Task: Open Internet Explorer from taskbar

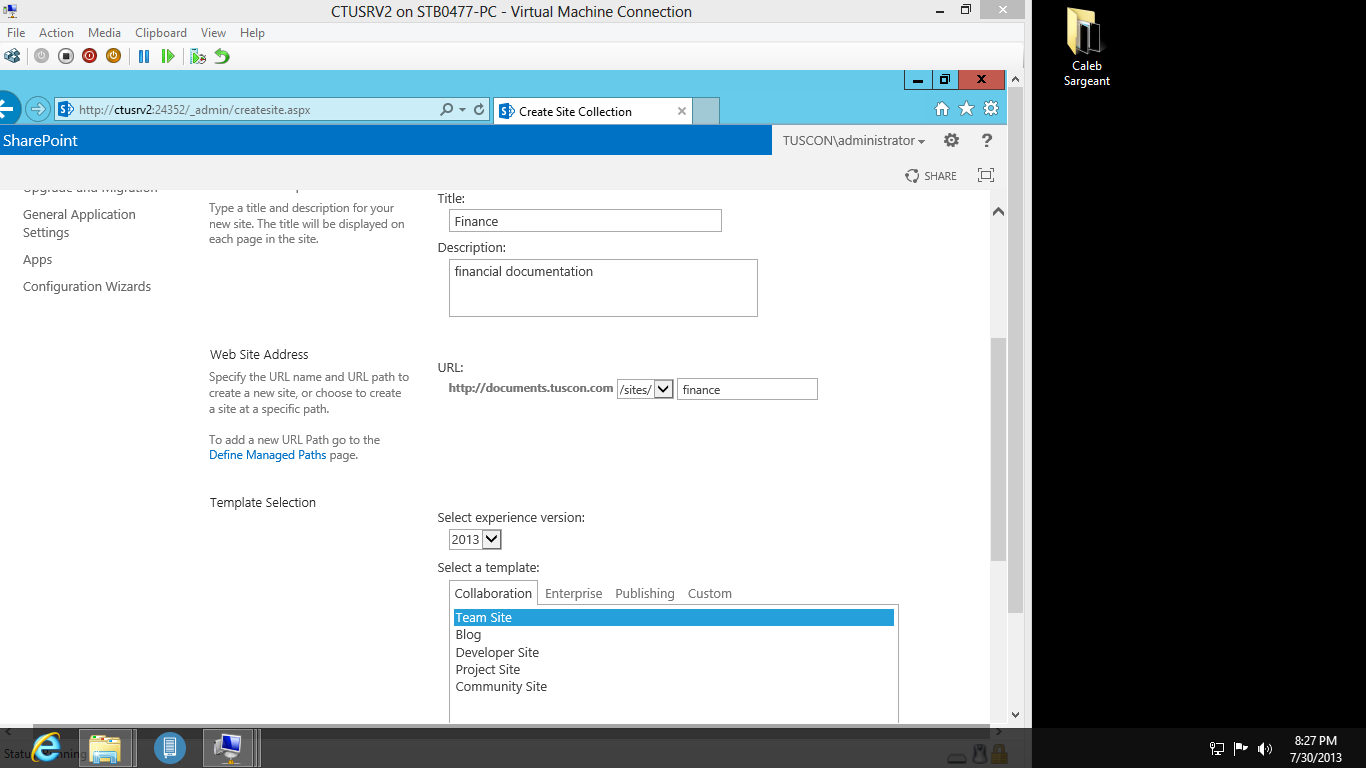Action: pos(46,747)
